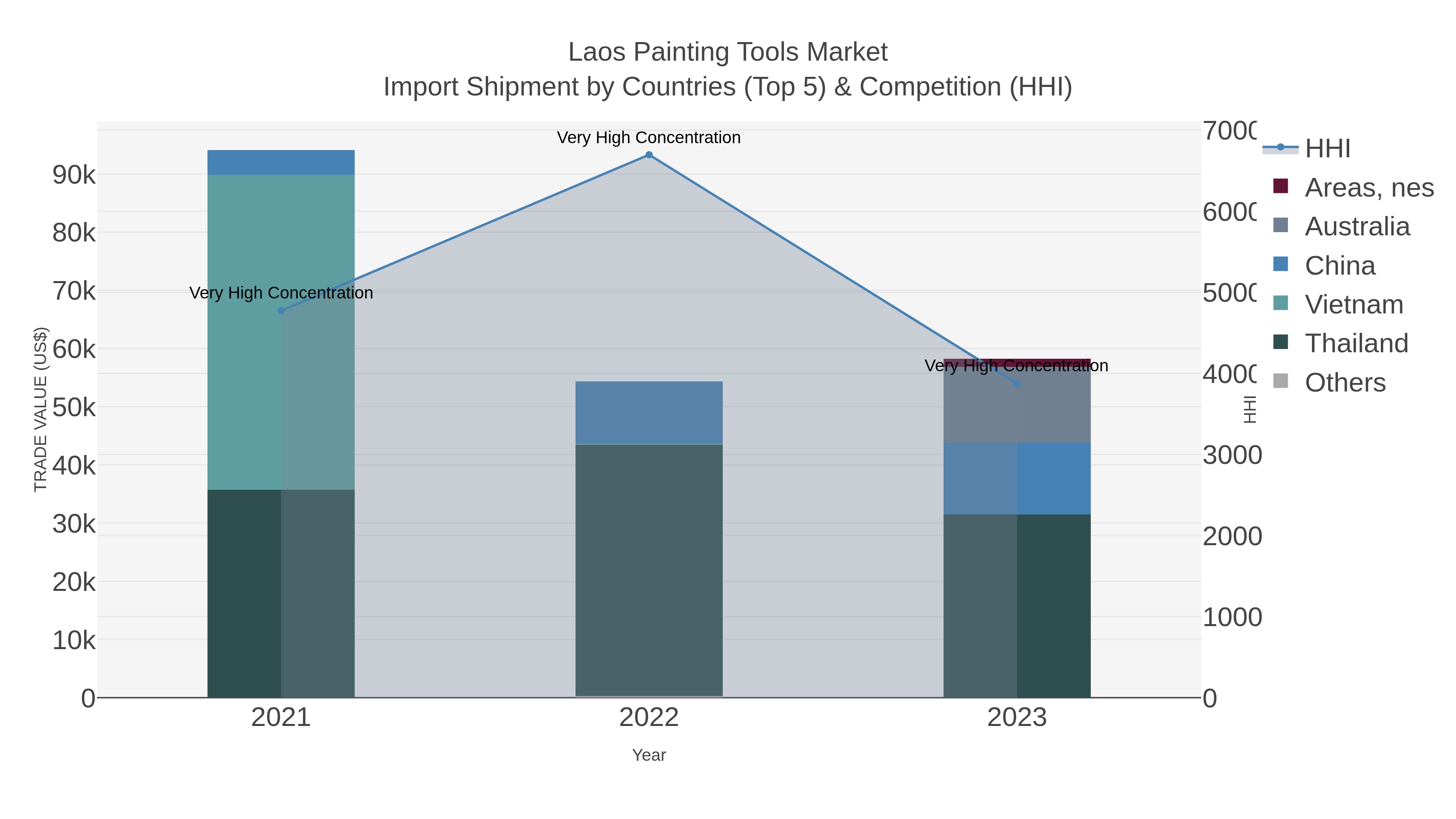Click the TRADE VALUE (US$) axis title
The image size is (1456, 819).
point(41,409)
